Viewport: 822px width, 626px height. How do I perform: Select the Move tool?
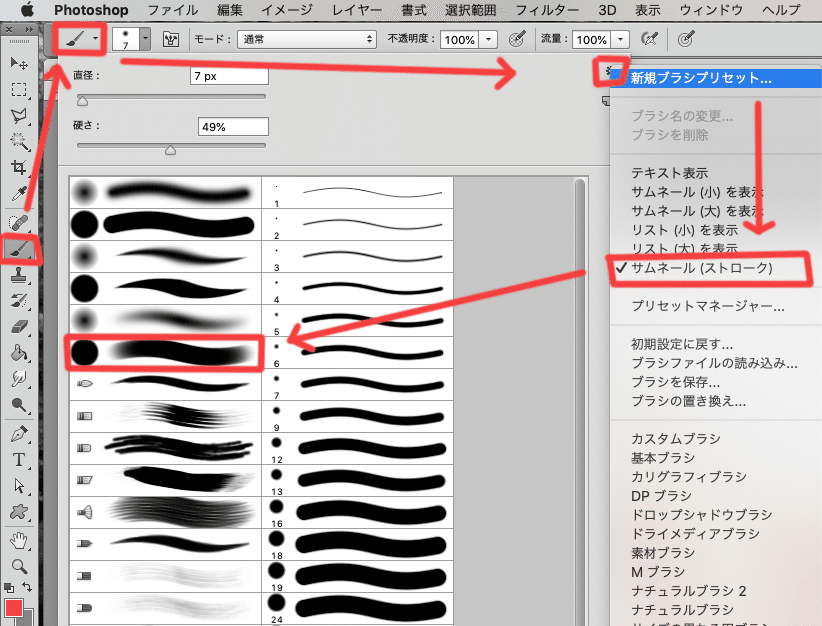pos(19,63)
